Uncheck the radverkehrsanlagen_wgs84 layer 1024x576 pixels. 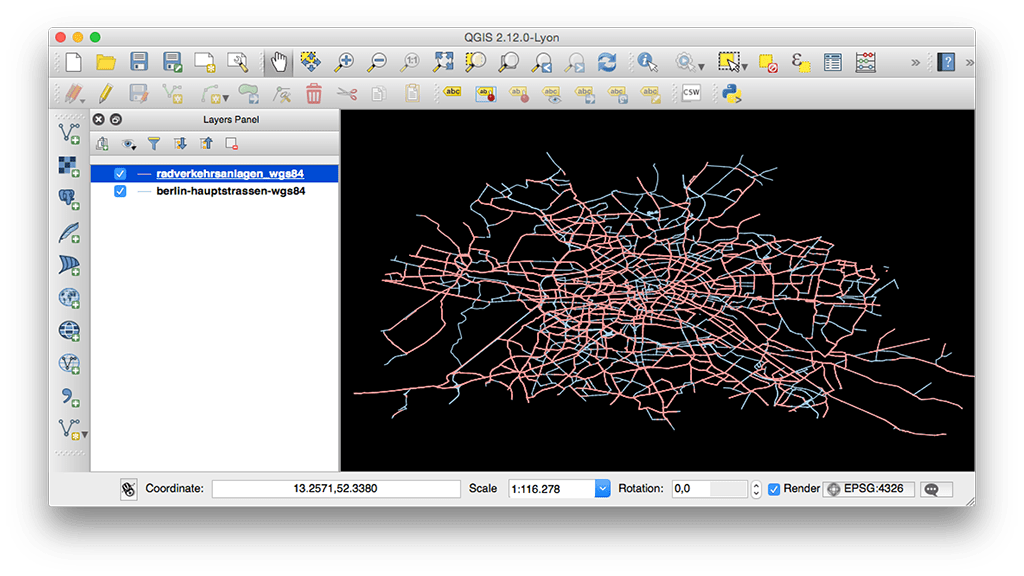pyautogui.click(x=121, y=172)
